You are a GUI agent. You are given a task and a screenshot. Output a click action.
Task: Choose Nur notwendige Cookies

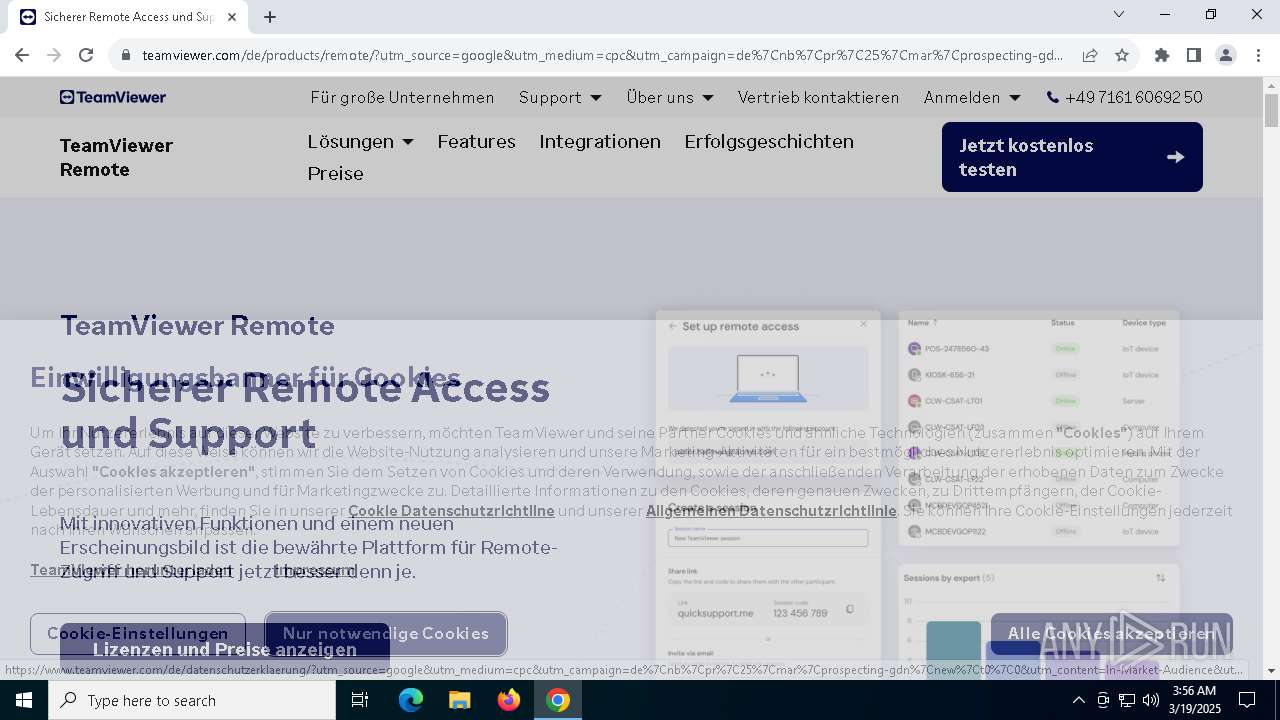click(x=386, y=633)
